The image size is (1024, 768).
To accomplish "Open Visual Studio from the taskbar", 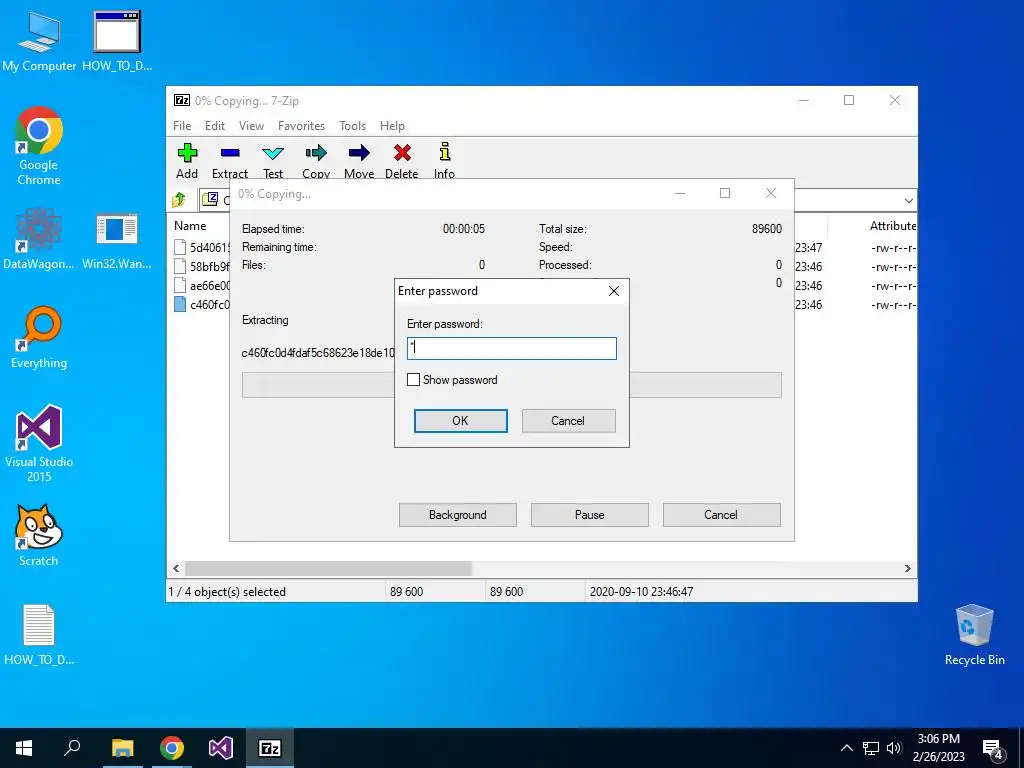I will tap(221, 748).
